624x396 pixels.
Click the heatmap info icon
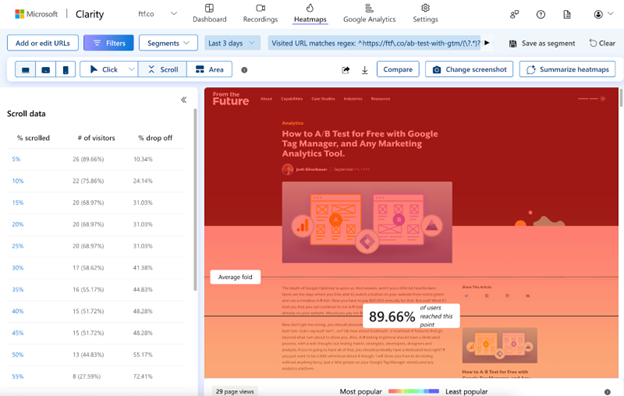(x=244, y=70)
